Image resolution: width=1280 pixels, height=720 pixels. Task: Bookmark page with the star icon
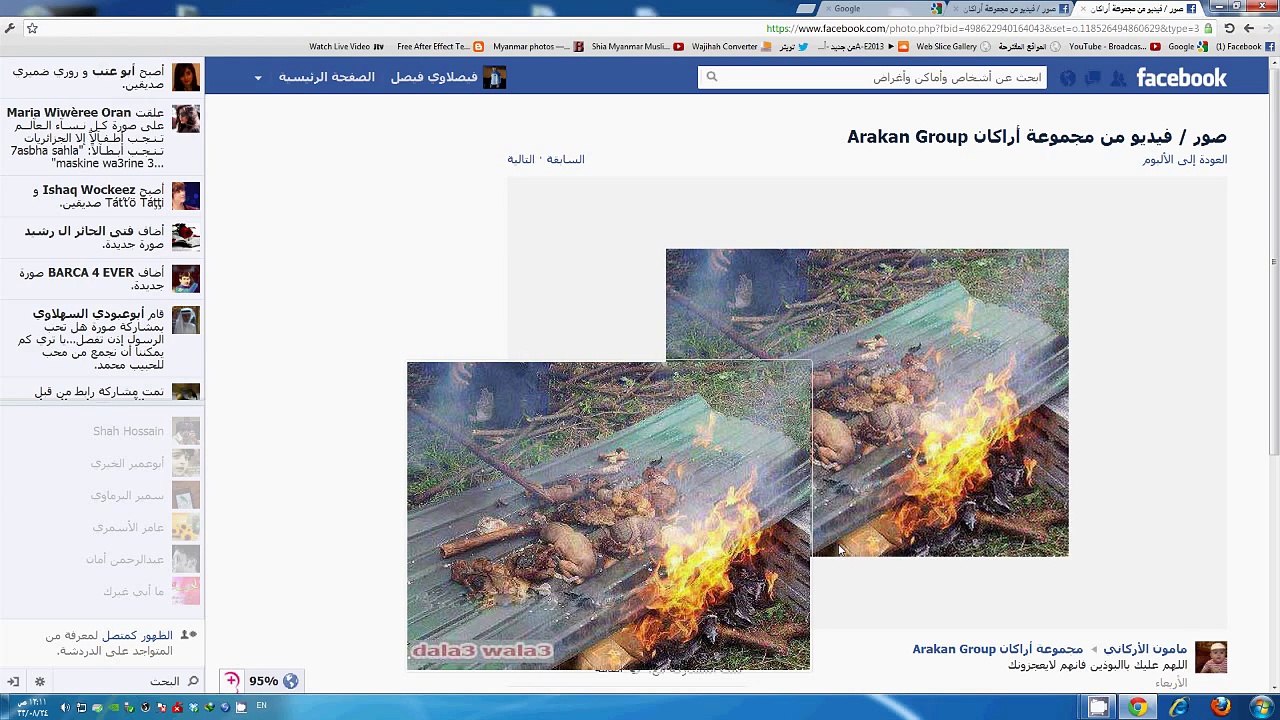(x=32, y=29)
